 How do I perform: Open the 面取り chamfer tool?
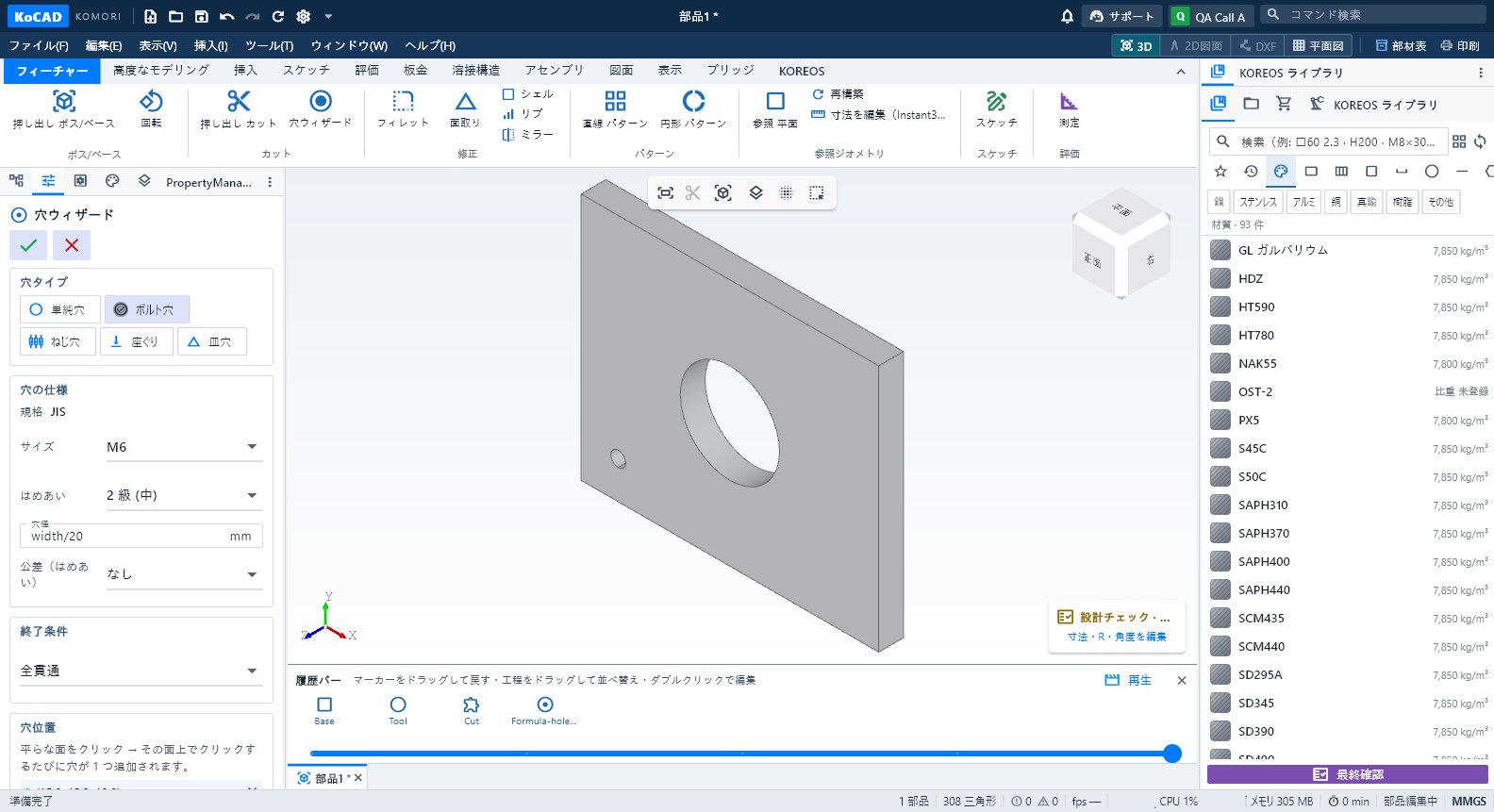465,109
